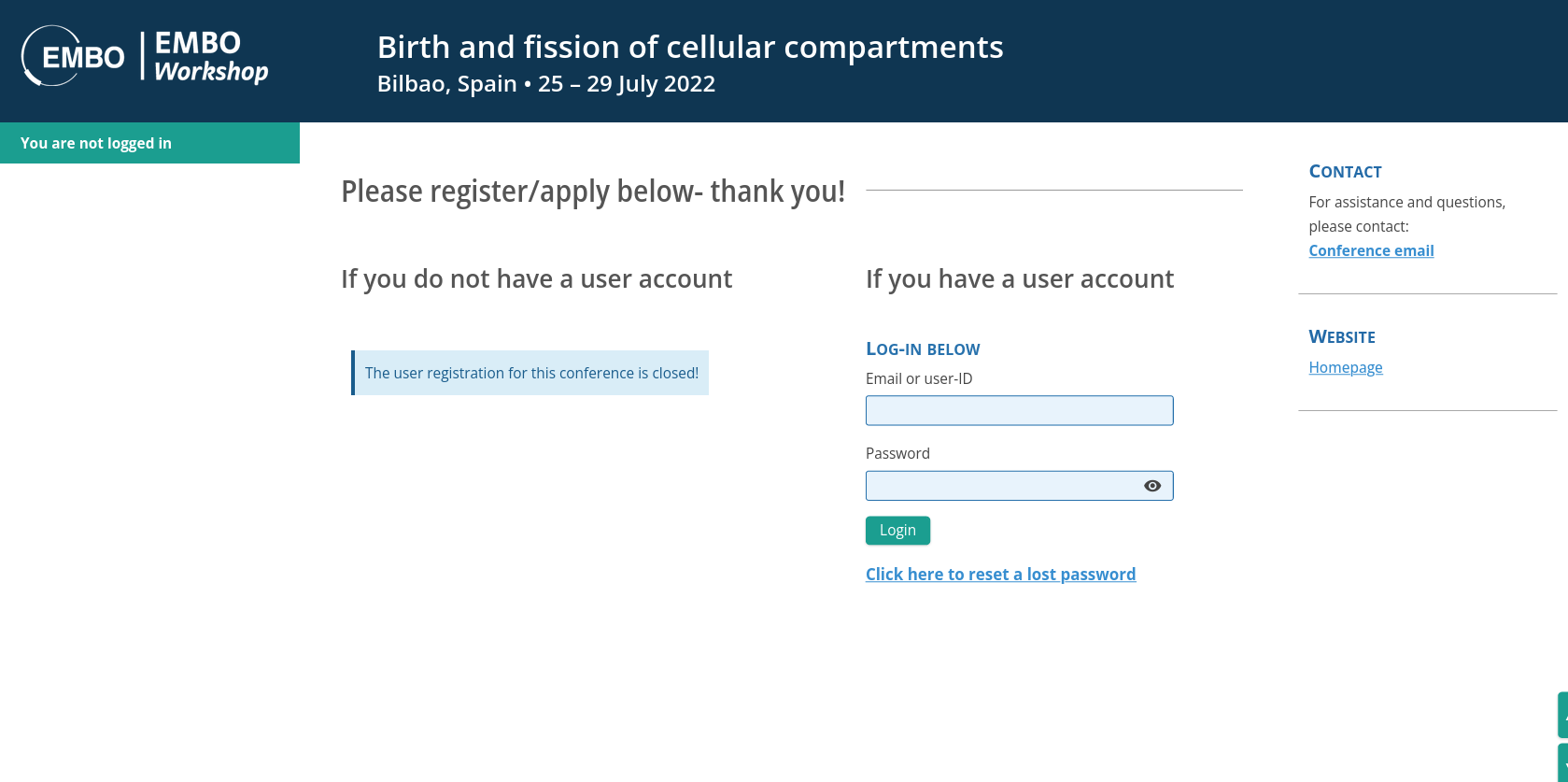Click the 'Please register/apply below' heading
1568x782 pixels.
click(x=592, y=192)
